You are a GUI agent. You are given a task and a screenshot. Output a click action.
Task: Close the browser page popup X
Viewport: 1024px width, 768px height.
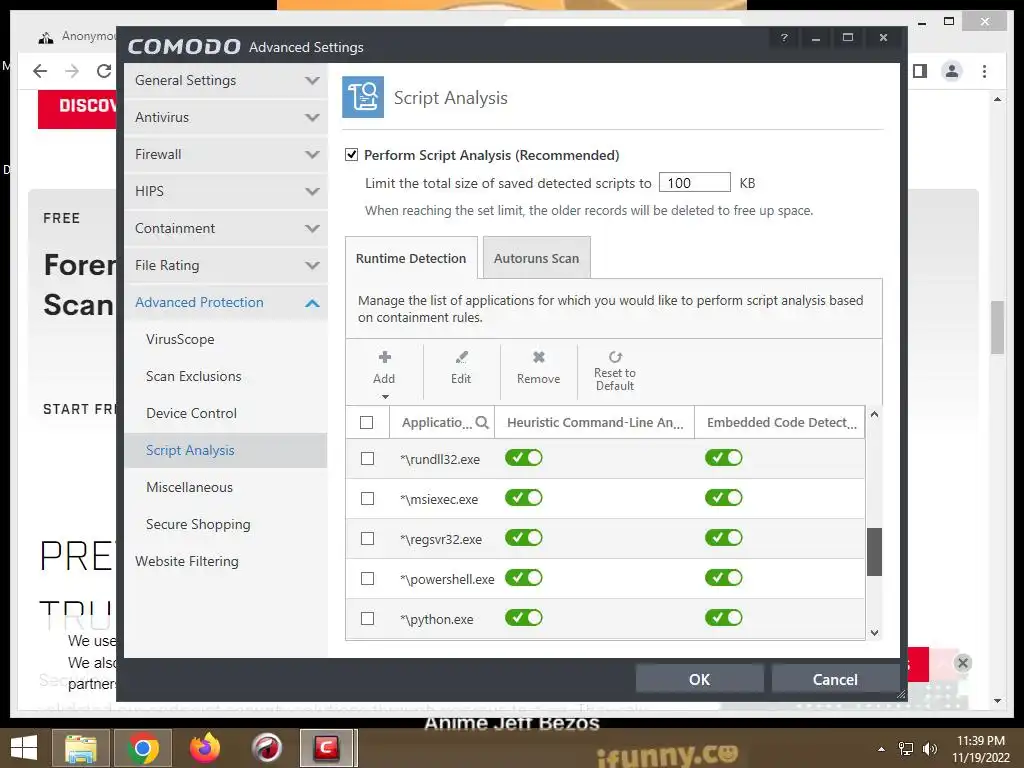(x=963, y=663)
